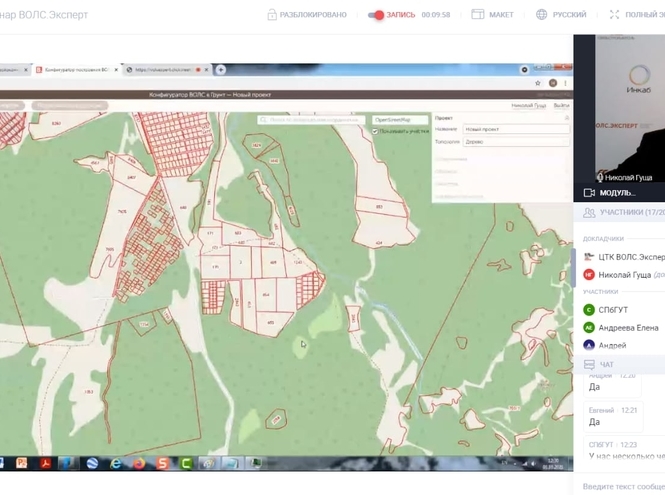Click the Николай Гуща user link
The width and height of the screenshot is (665, 495).
528,105
